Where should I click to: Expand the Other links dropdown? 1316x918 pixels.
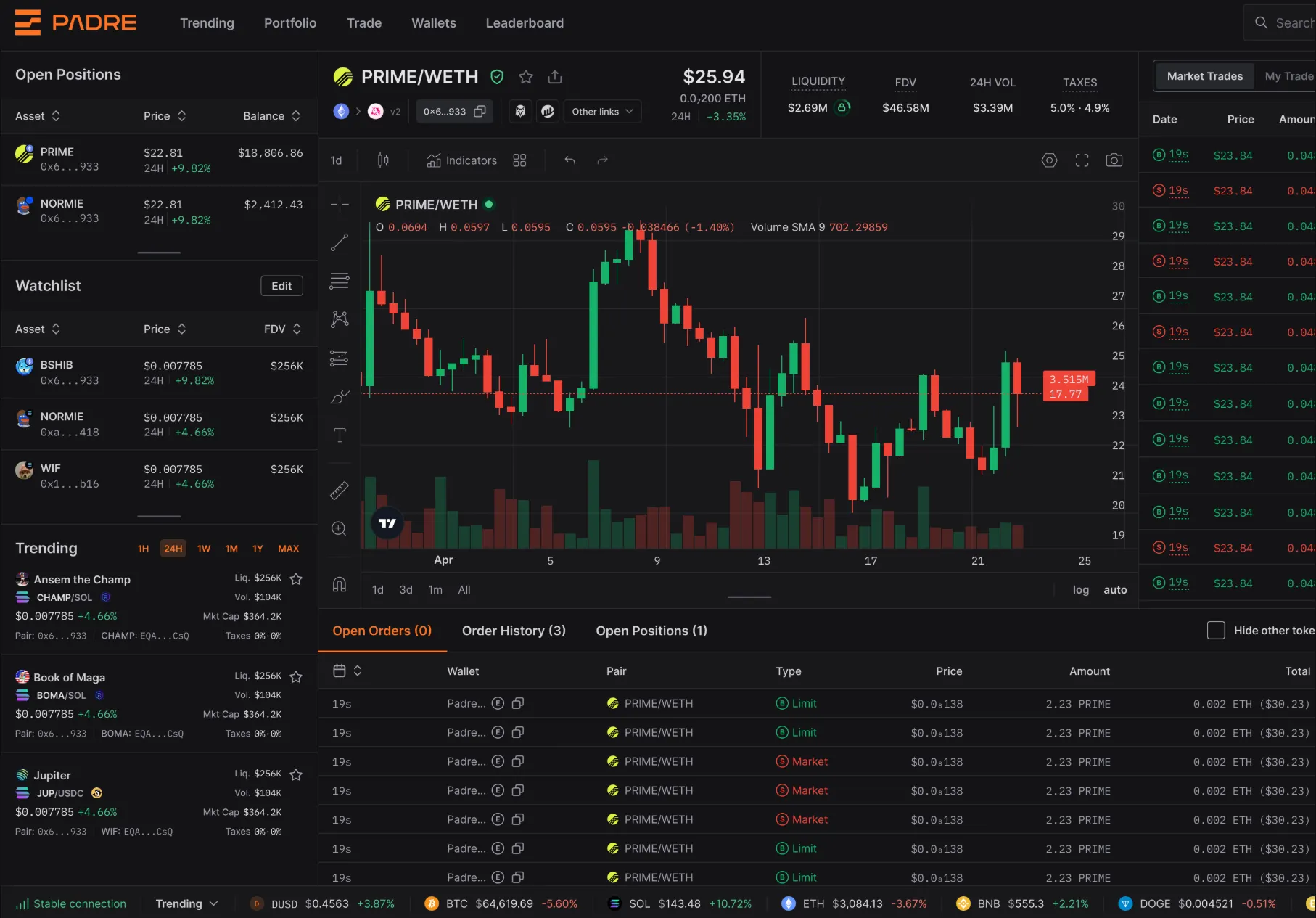pyautogui.click(x=602, y=112)
